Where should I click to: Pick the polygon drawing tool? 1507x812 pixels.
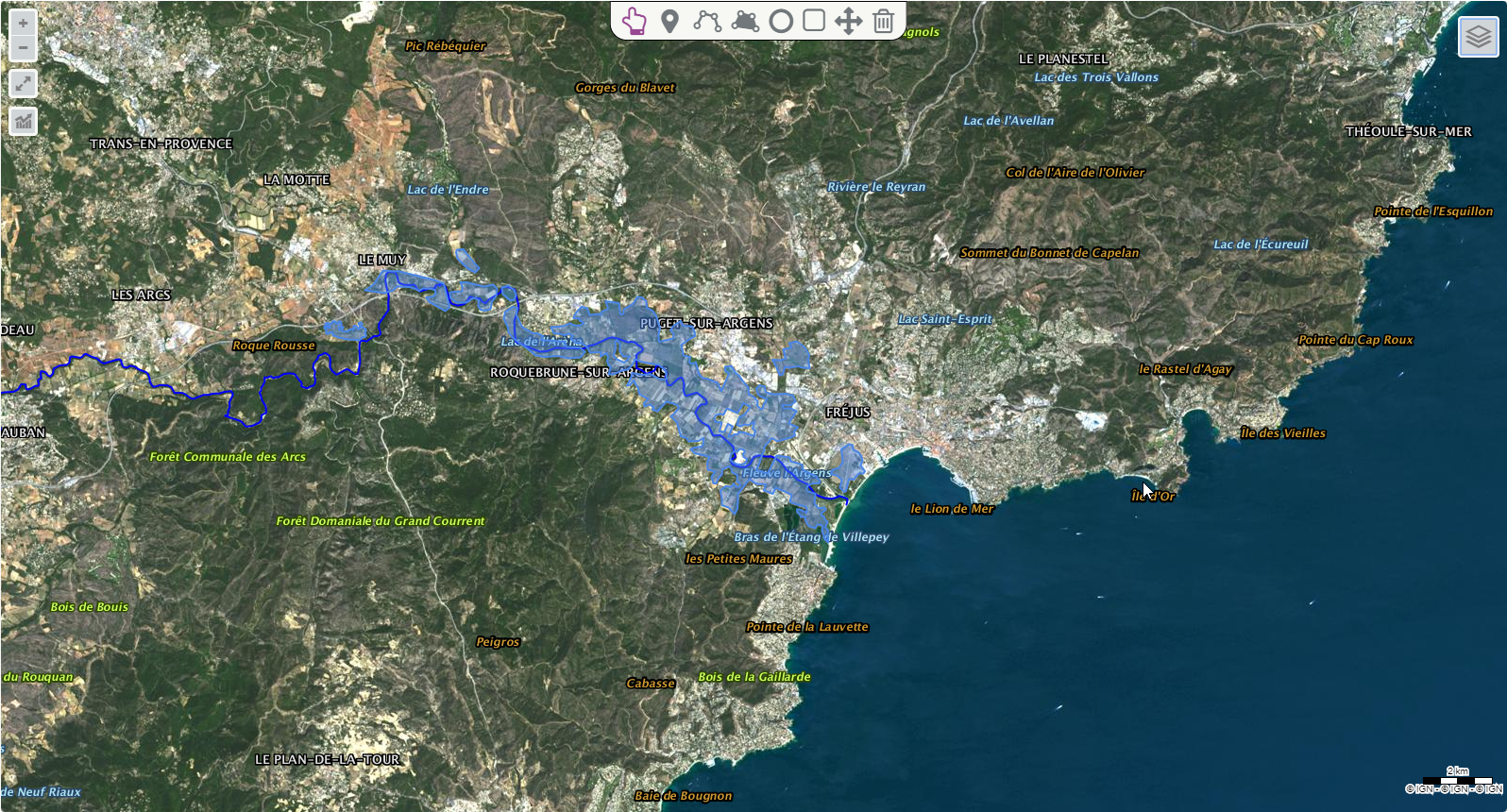pyautogui.click(x=744, y=21)
